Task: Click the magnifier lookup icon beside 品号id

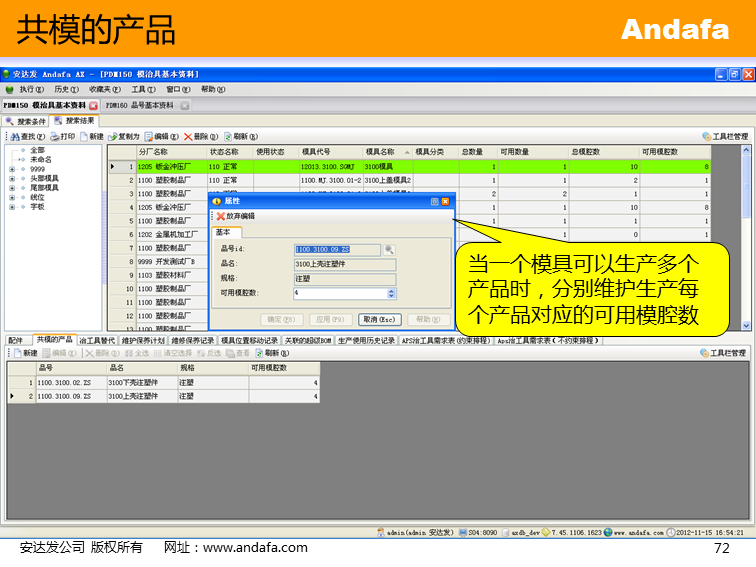Action: (390, 249)
